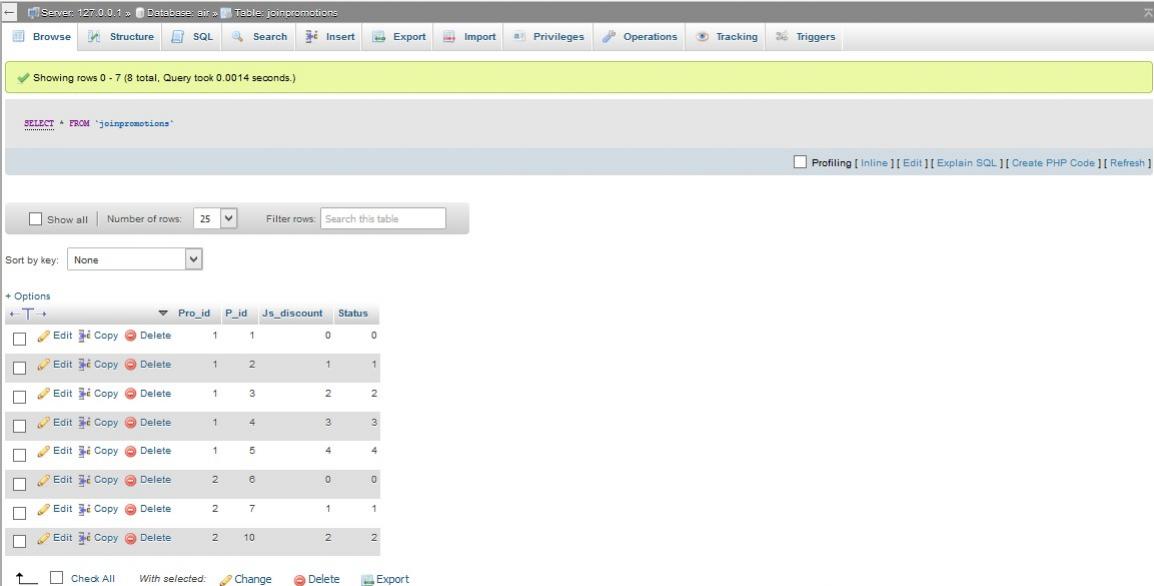Click the red Delete icon in row P_id 6

point(130,480)
